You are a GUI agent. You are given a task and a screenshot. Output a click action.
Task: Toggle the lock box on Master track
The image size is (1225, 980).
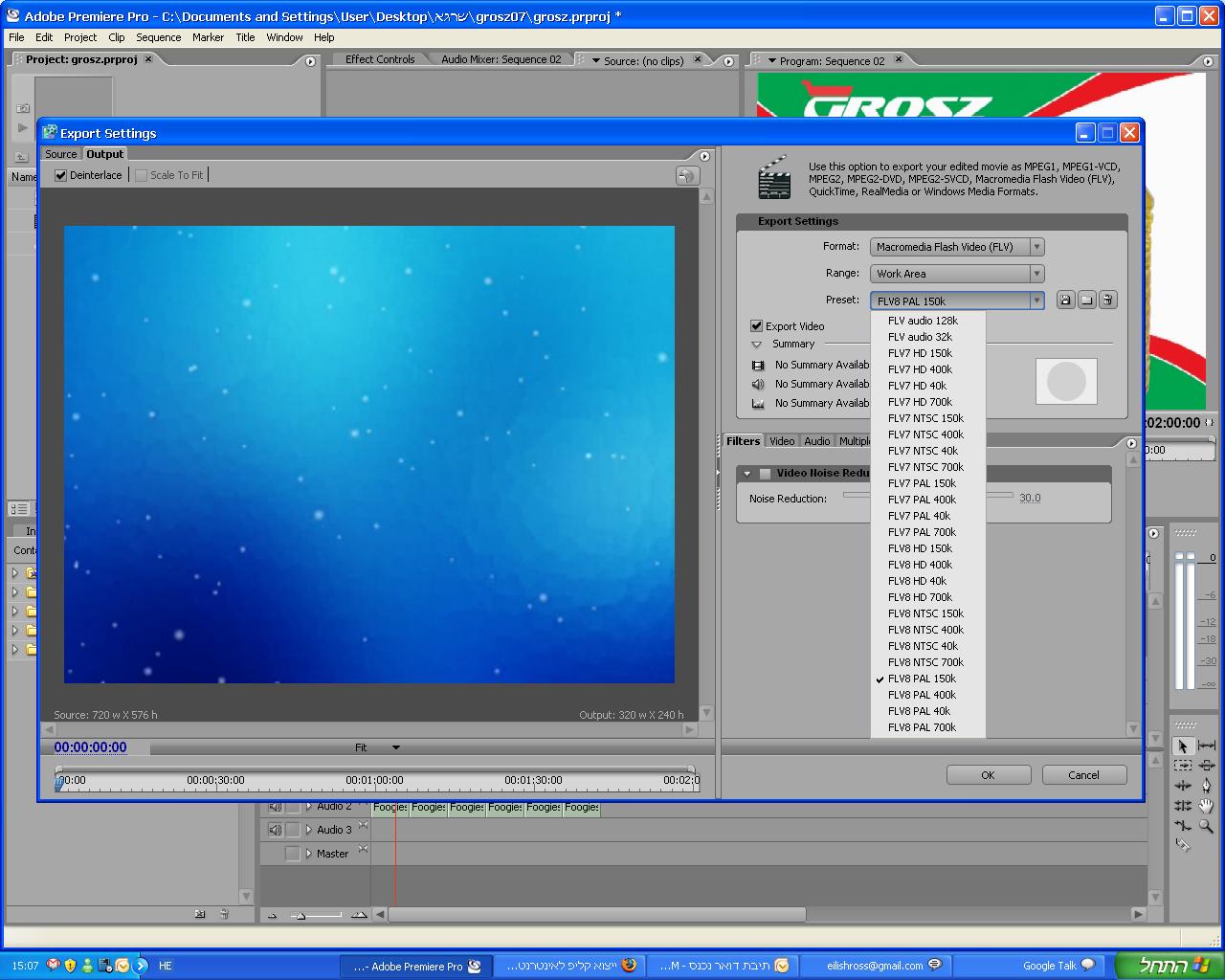[x=293, y=854]
